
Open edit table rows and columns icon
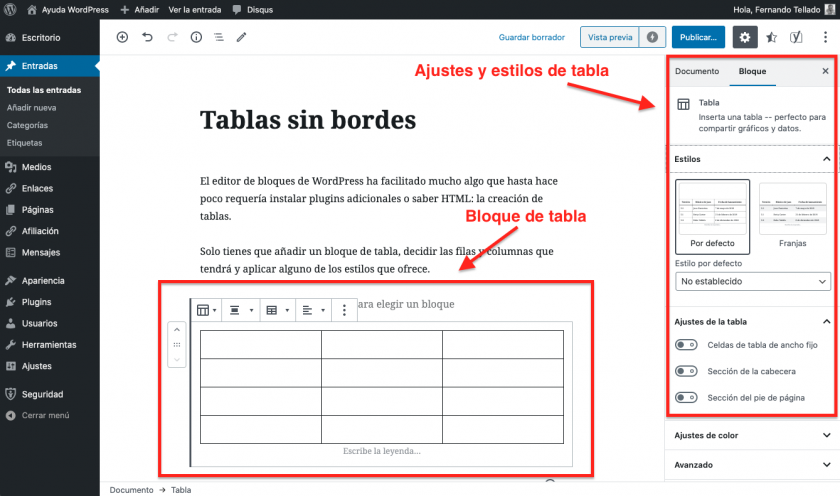(x=277, y=310)
